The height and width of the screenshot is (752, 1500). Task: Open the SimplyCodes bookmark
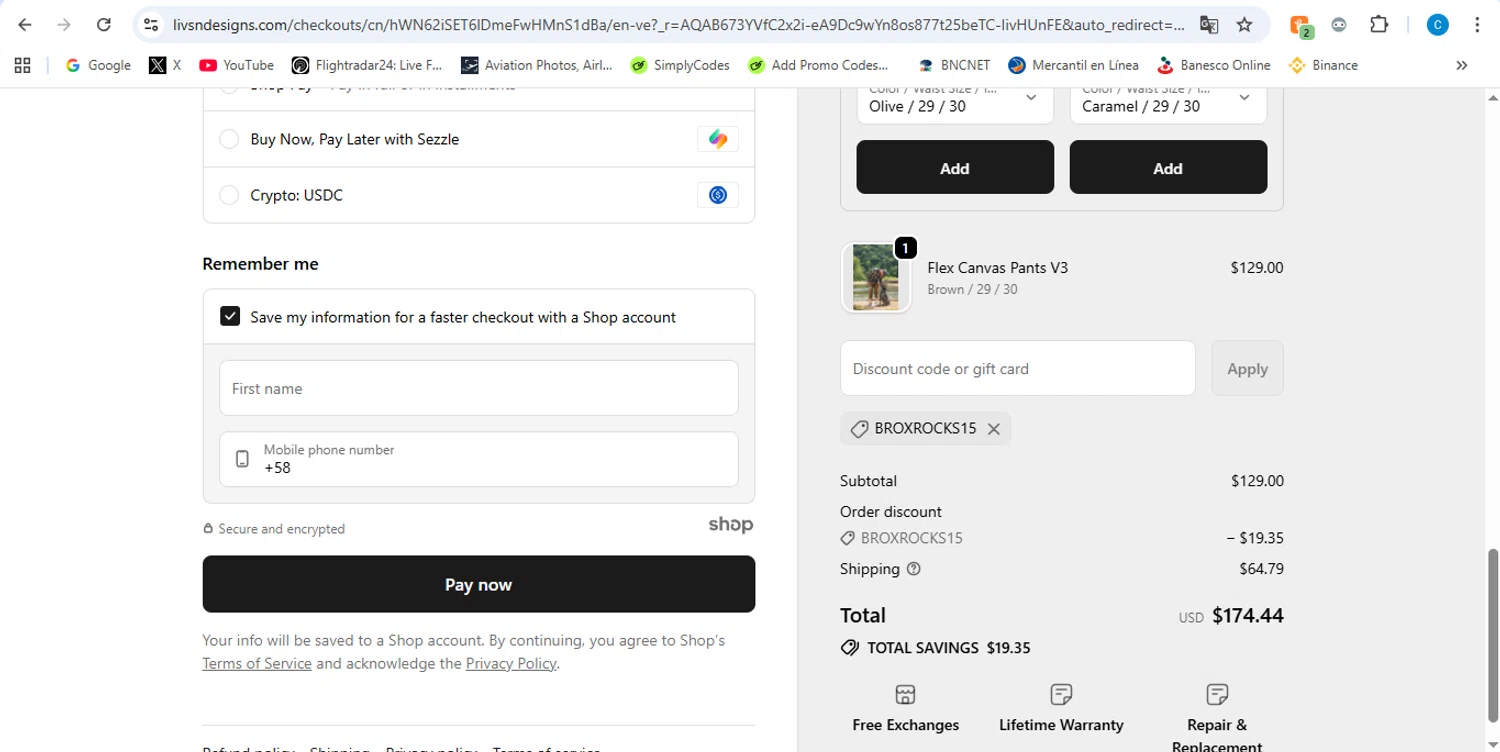680,65
